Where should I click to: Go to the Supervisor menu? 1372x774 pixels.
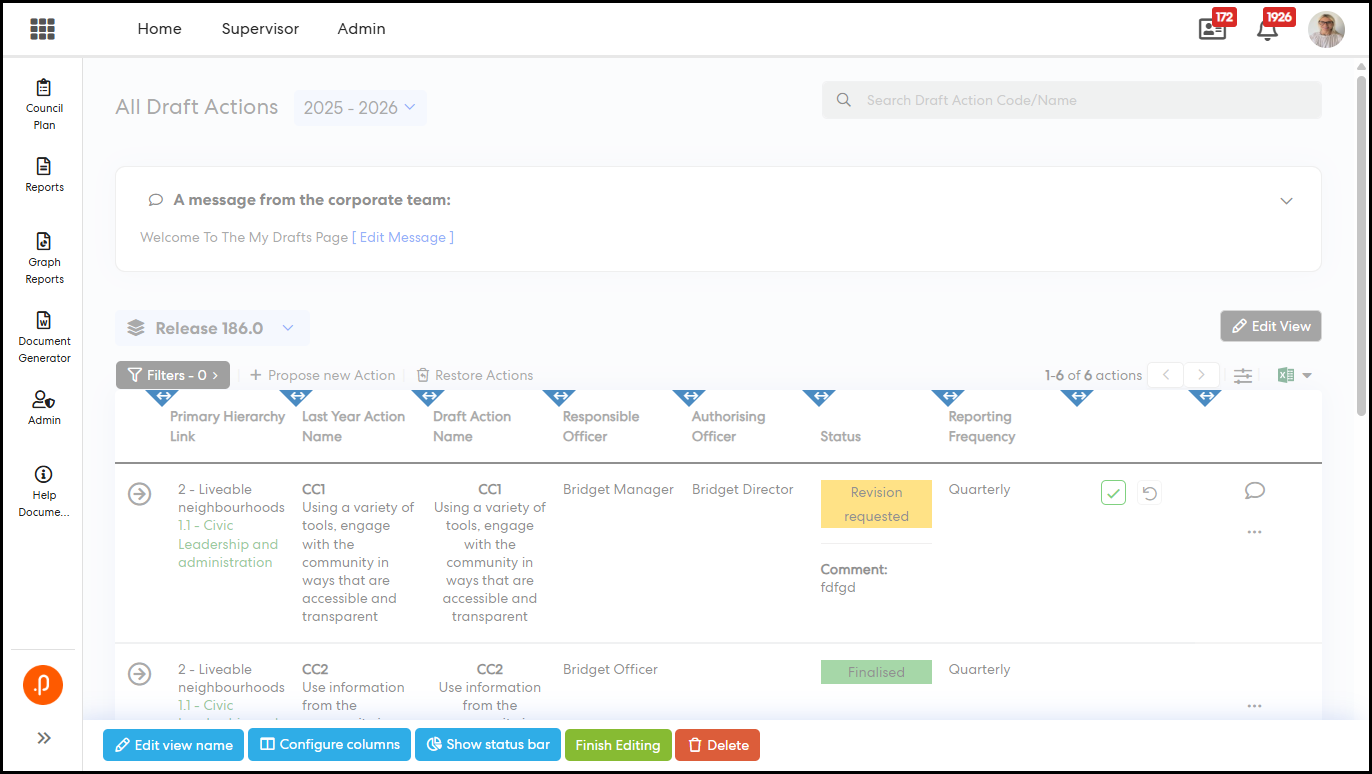(x=260, y=29)
